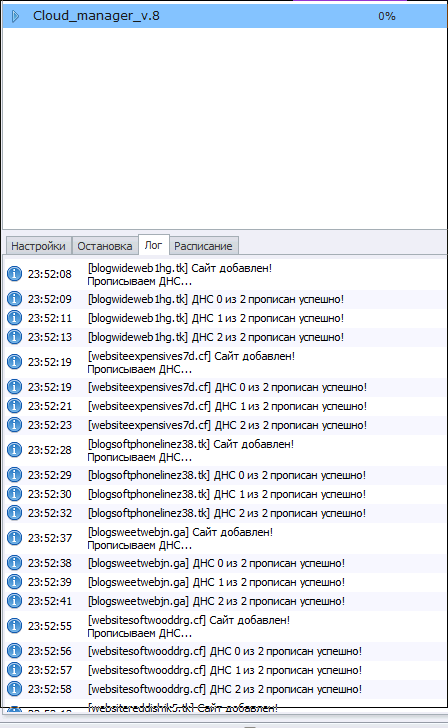Image resolution: width=448 pixels, height=728 pixels.
Task: Select blogsoftphonelinez38.tk Сайт добавлен message
Action: click(x=191, y=450)
